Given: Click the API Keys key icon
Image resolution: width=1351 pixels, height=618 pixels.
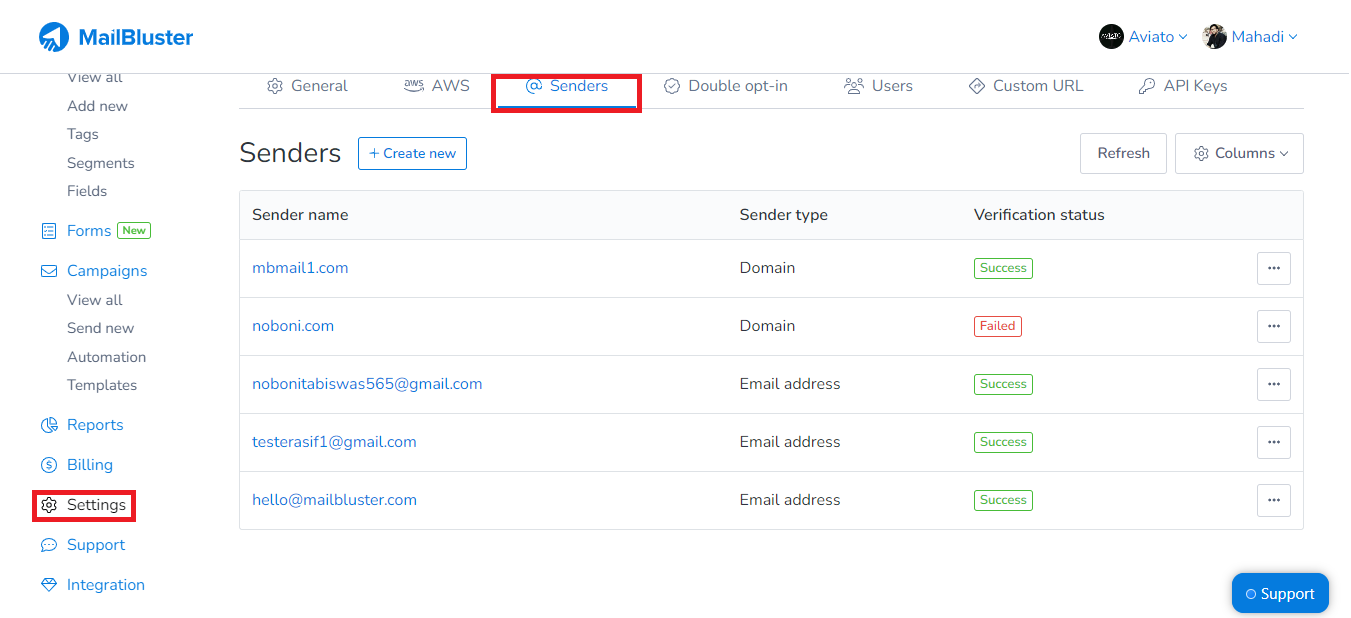Looking at the screenshot, I should (x=1145, y=86).
